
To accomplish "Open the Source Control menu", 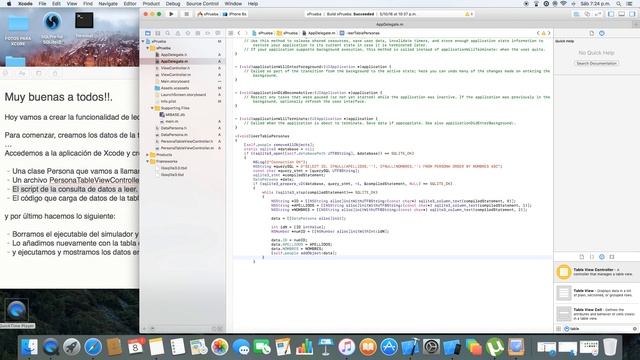I will (202, 4).
